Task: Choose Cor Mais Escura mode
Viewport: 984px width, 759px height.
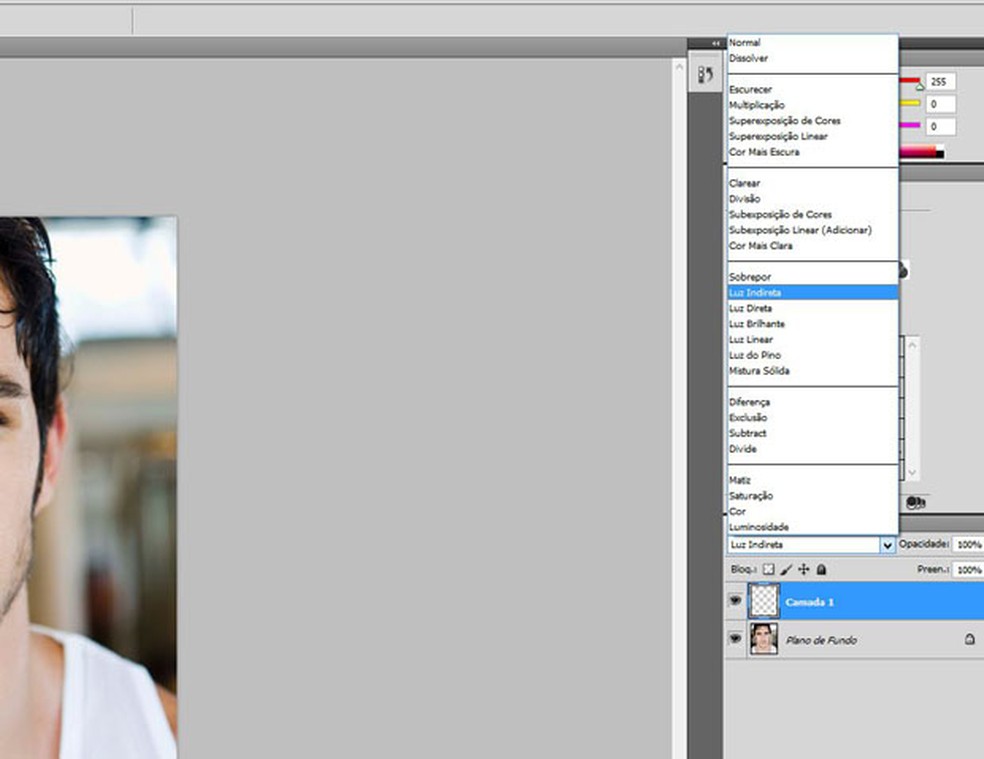Action: [x=813, y=152]
